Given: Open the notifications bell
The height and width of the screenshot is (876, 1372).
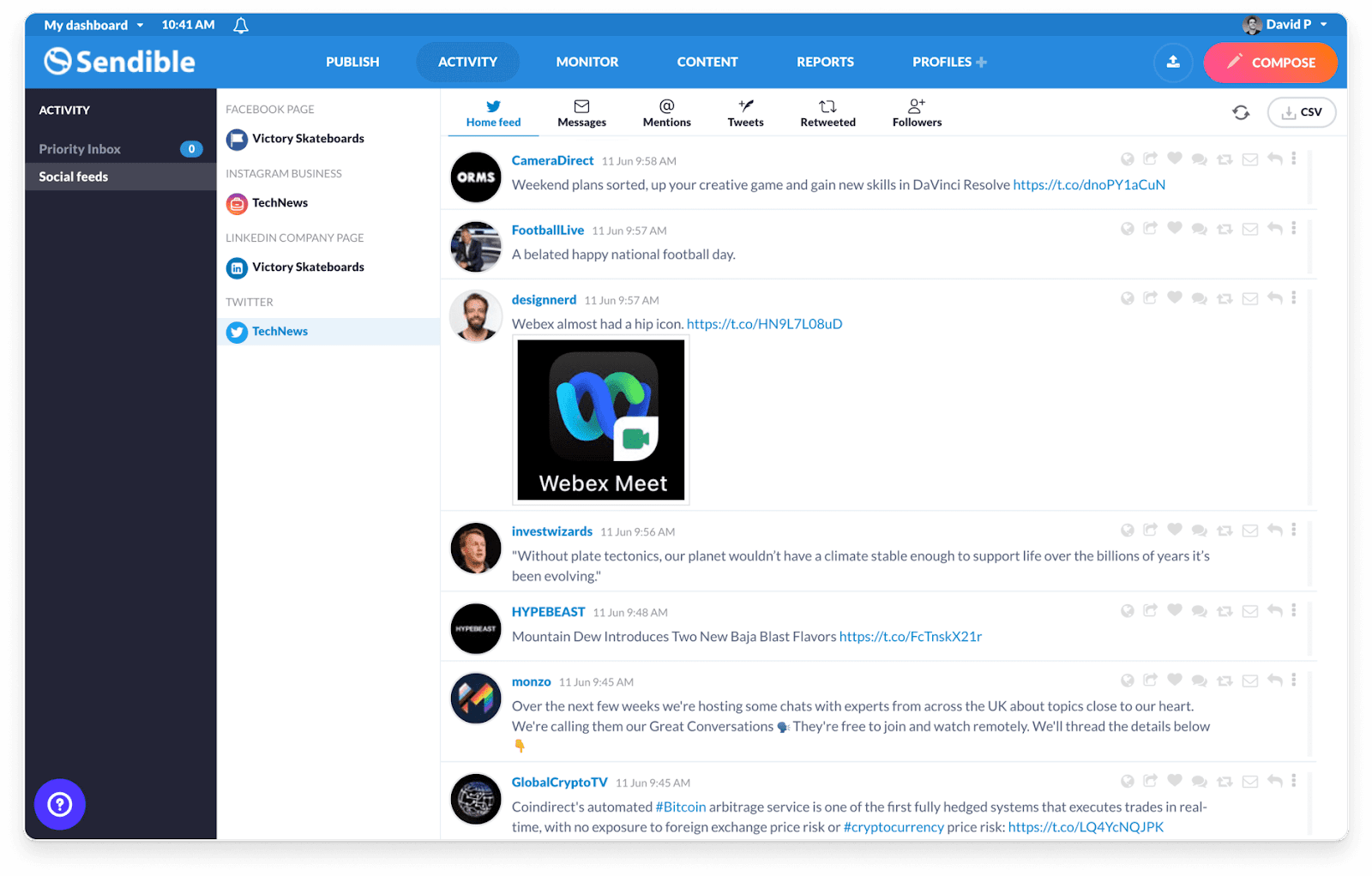Looking at the screenshot, I should [241, 26].
